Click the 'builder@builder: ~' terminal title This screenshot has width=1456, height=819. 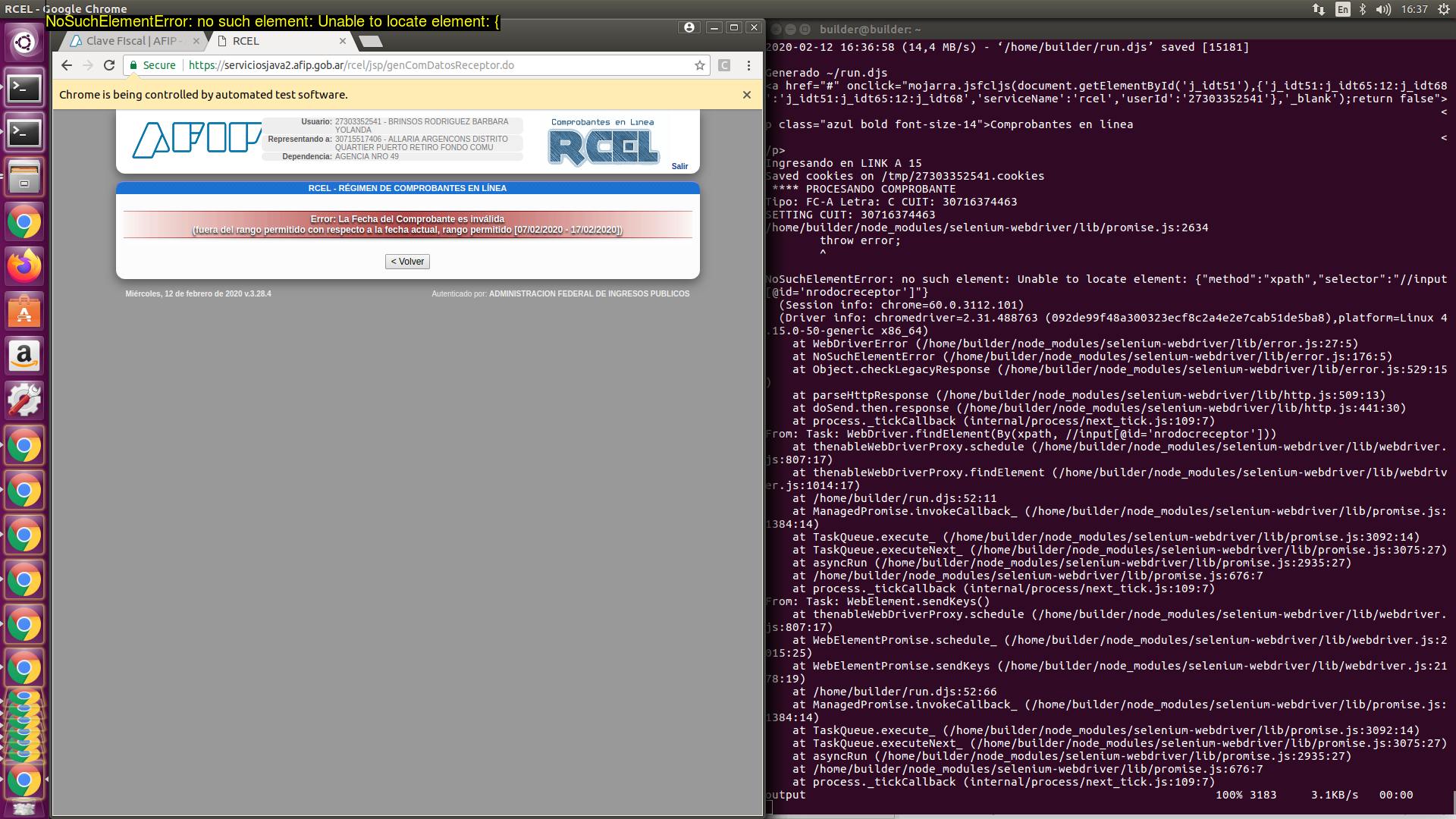tap(870, 30)
